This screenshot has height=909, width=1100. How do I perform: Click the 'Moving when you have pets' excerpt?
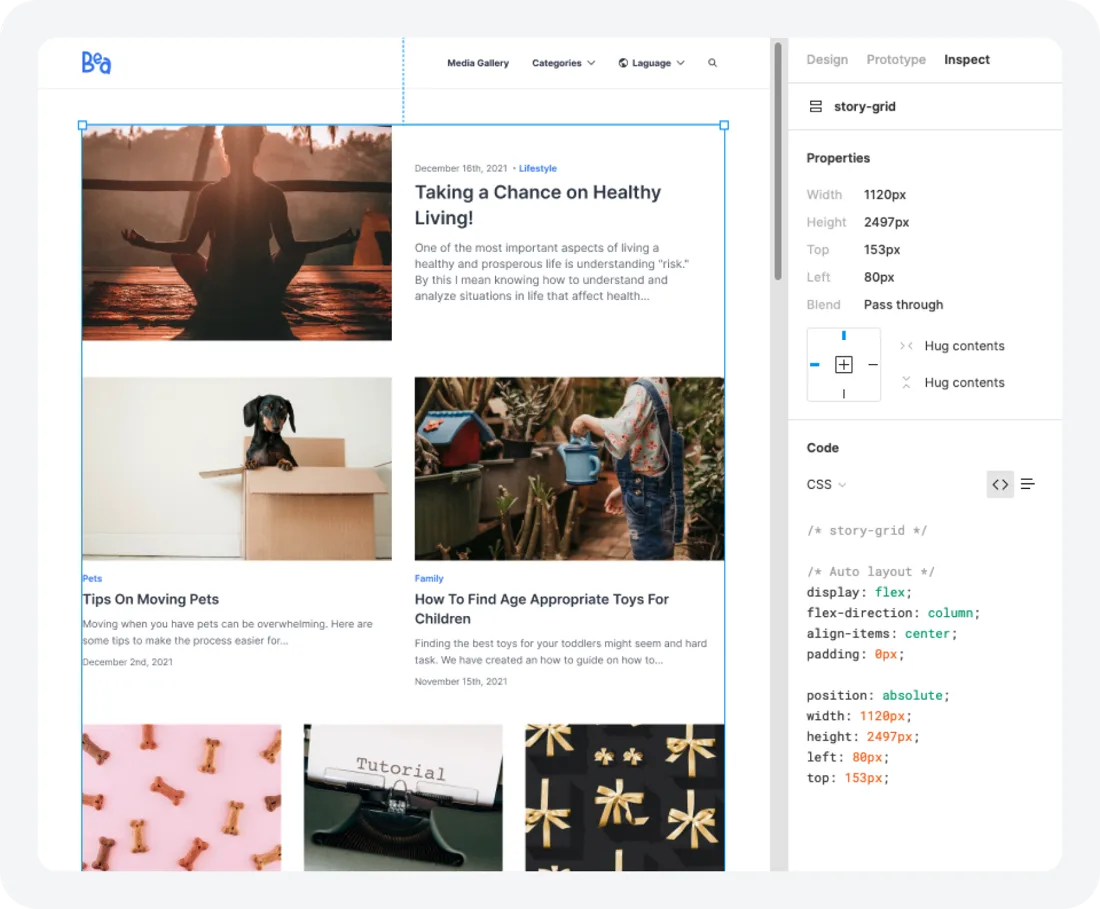(x=228, y=632)
